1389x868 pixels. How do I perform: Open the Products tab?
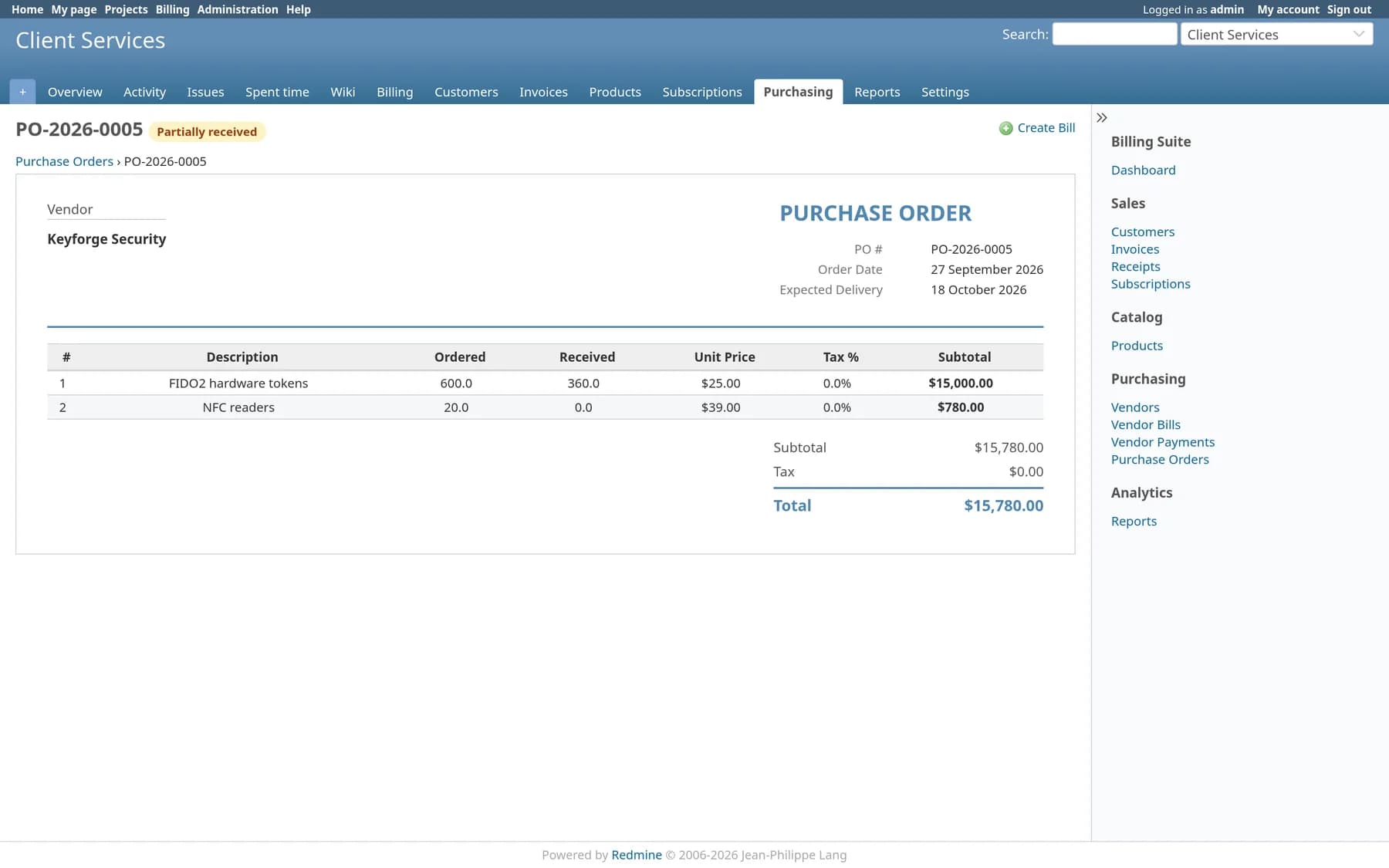tap(615, 92)
